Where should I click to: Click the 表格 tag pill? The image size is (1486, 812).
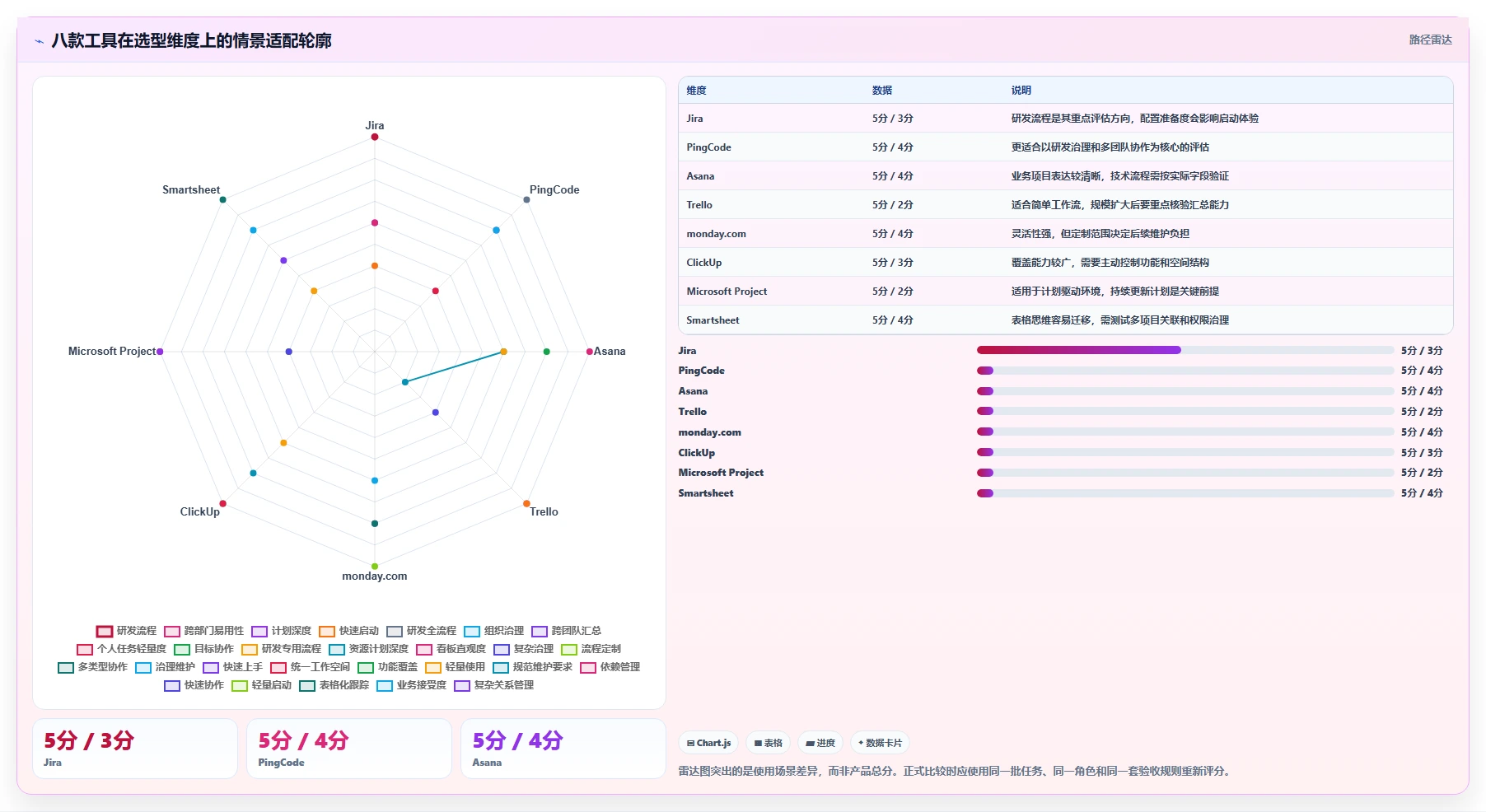[x=768, y=743]
